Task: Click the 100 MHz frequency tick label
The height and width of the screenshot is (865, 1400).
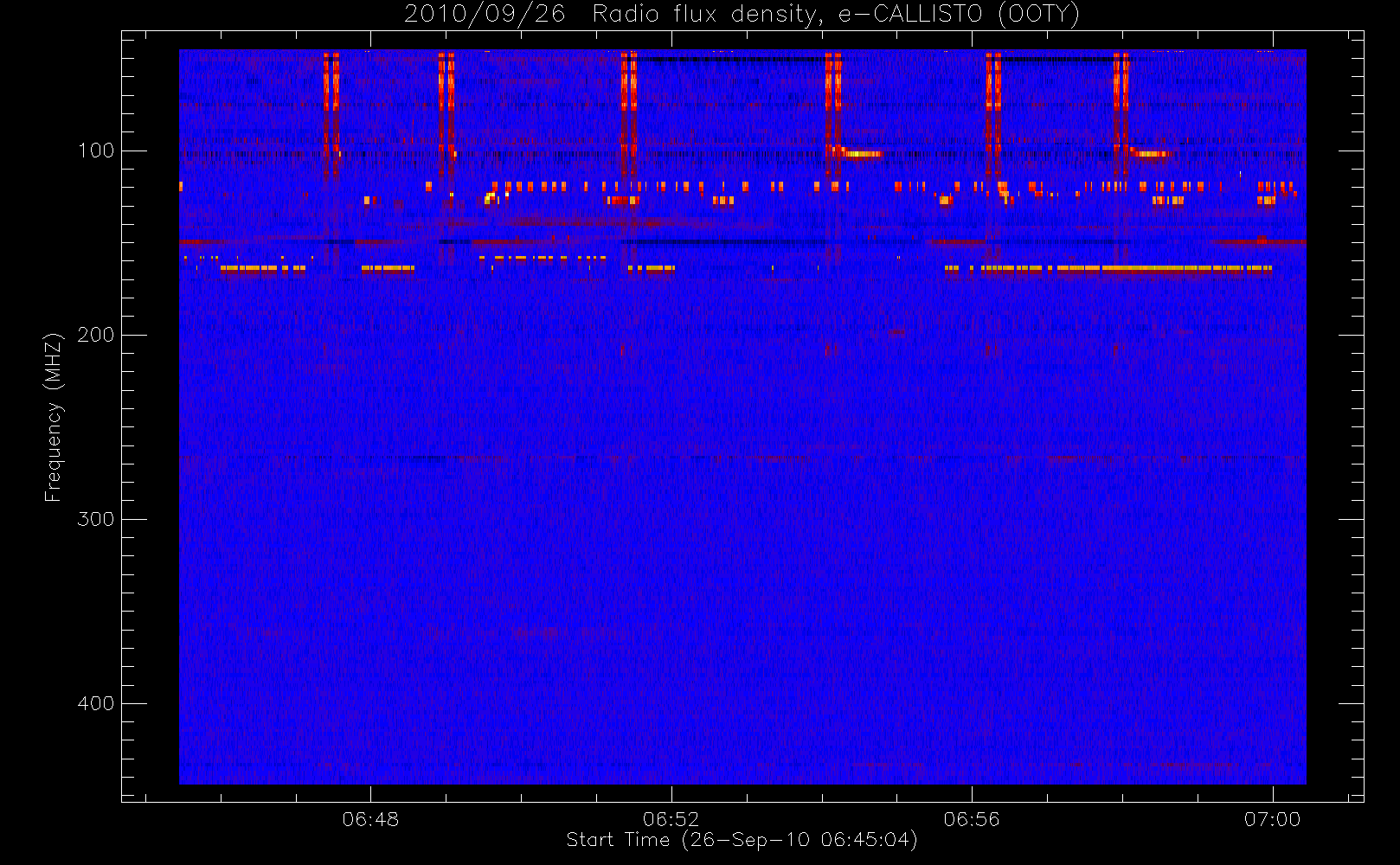Action: click(95, 151)
